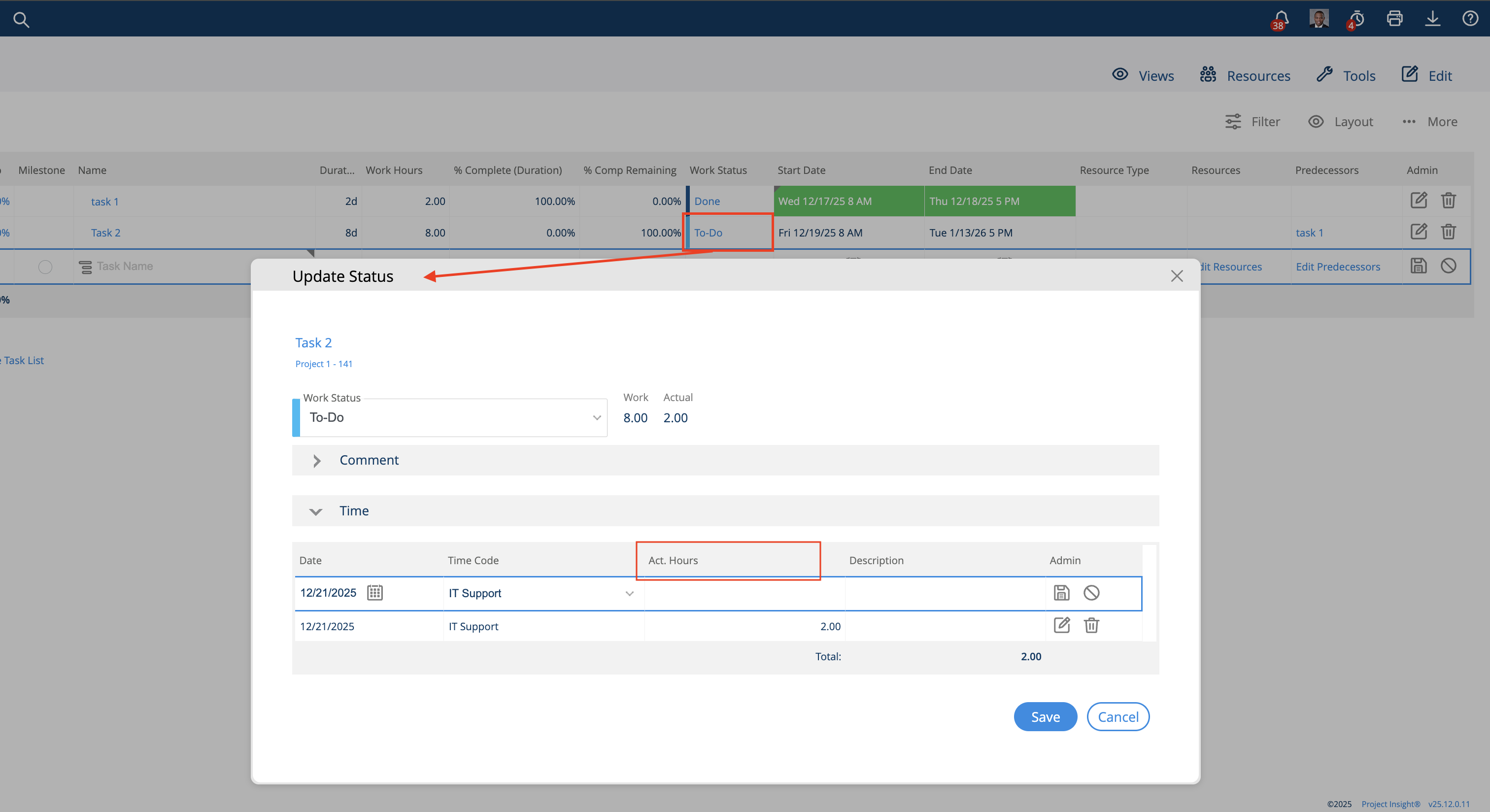
Task: Click the Tue 1/13/26 5 PM end date cell
Action: pos(1000,233)
